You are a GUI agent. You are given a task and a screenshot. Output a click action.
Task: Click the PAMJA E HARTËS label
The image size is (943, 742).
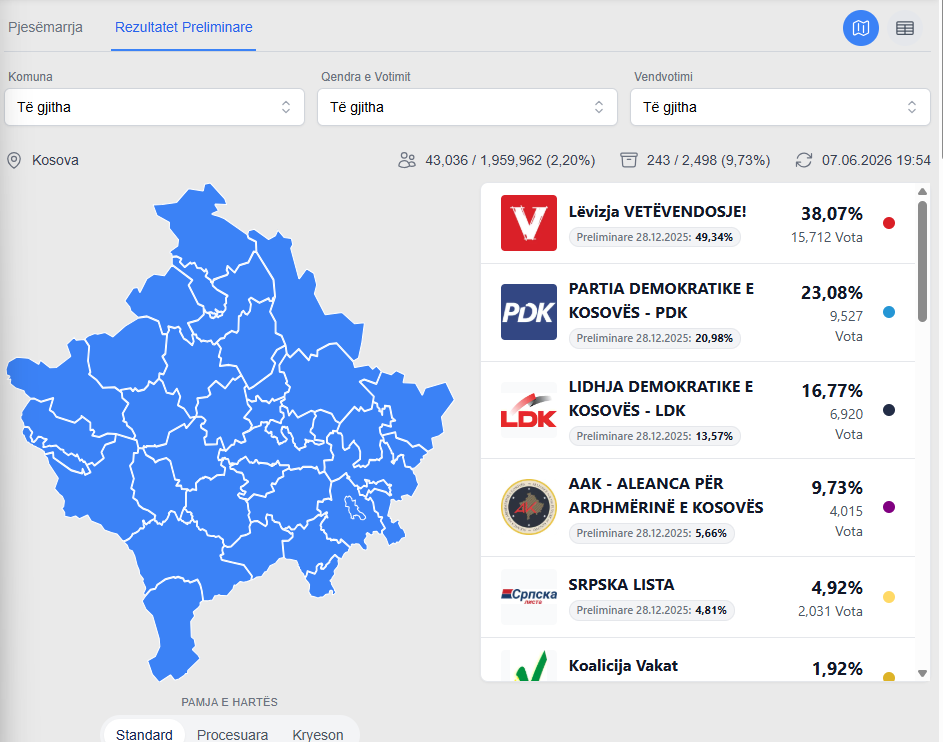point(229,702)
